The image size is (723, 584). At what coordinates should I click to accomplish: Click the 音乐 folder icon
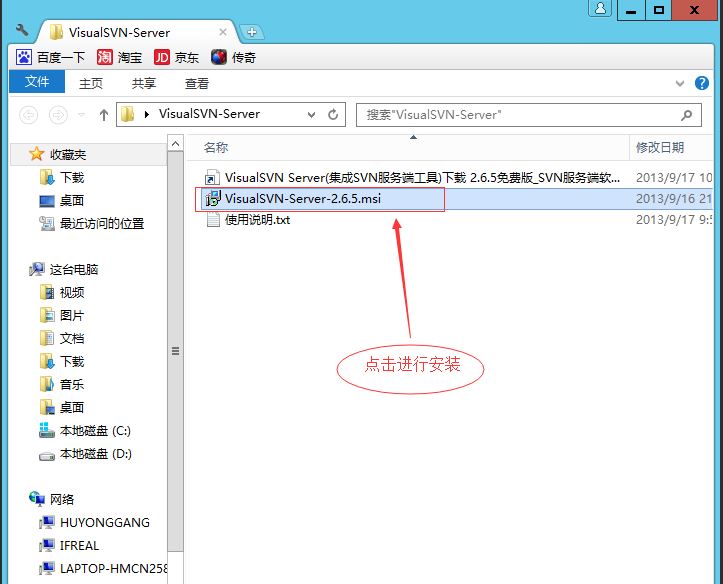coord(47,384)
